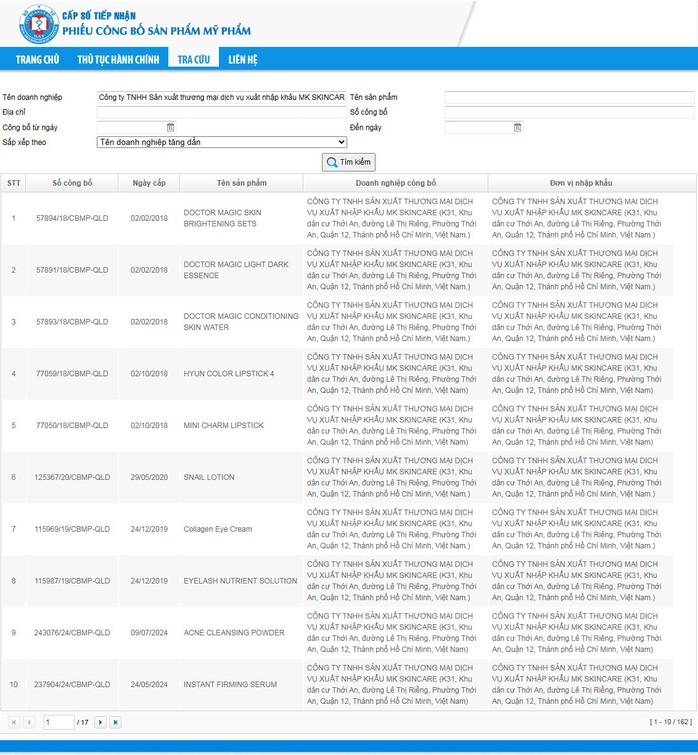Click the 'Số công bố' input field
The height and width of the screenshot is (755, 698).
(569, 112)
